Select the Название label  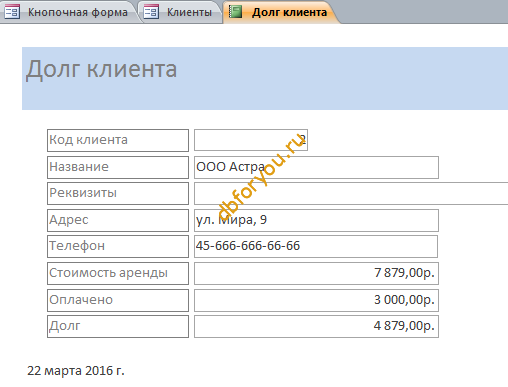tap(118, 167)
